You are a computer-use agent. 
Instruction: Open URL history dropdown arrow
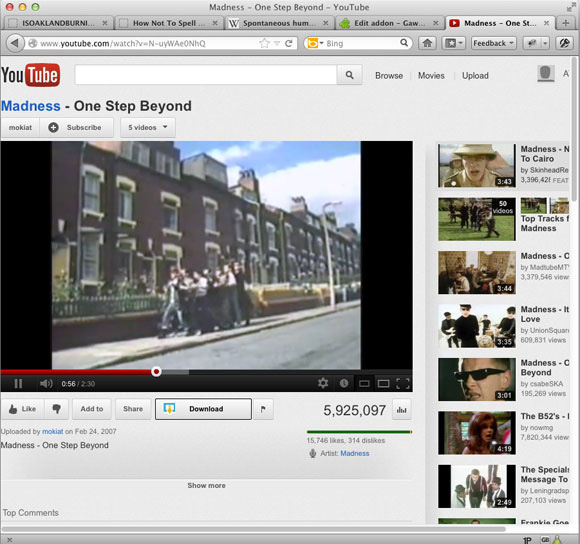point(277,43)
